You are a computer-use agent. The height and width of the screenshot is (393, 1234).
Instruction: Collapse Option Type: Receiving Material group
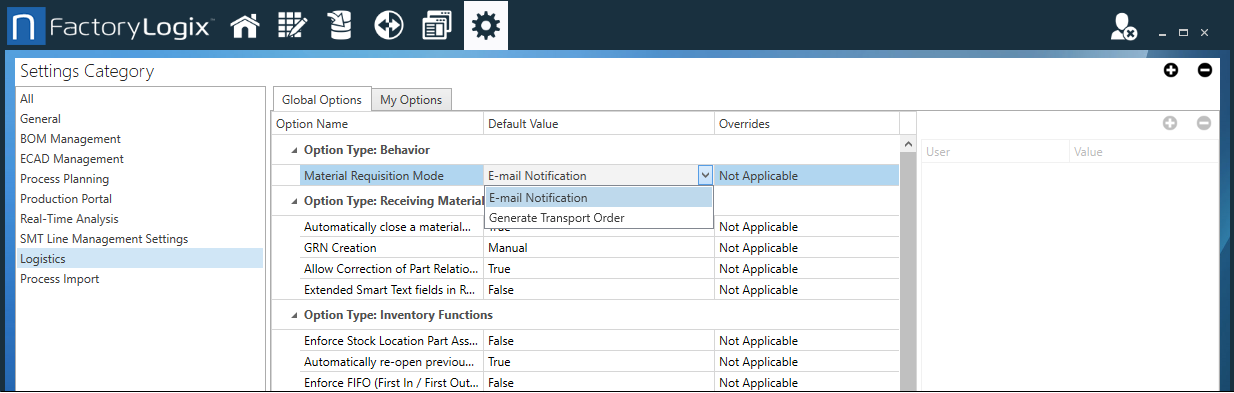(294, 202)
